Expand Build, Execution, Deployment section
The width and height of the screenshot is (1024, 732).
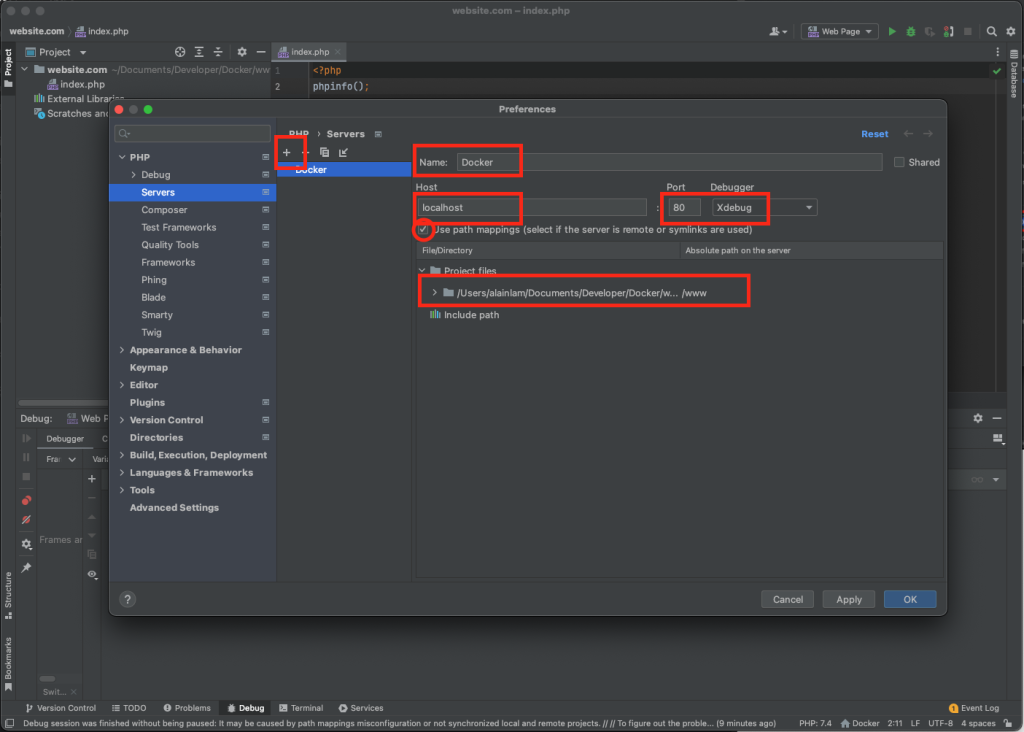coord(122,455)
